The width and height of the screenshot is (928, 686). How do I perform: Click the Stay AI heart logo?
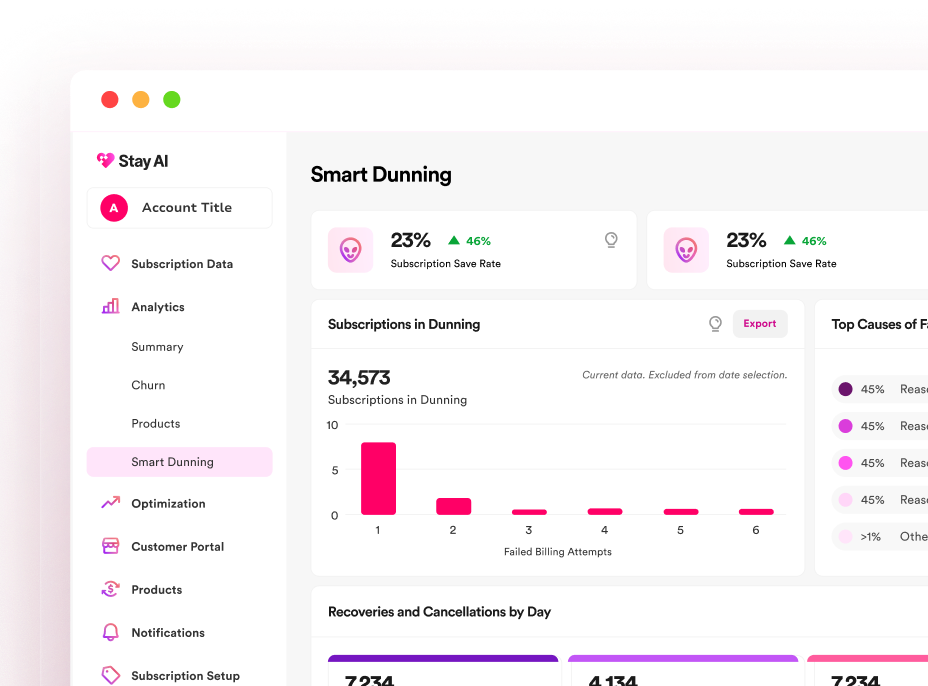[x=105, y=160]
